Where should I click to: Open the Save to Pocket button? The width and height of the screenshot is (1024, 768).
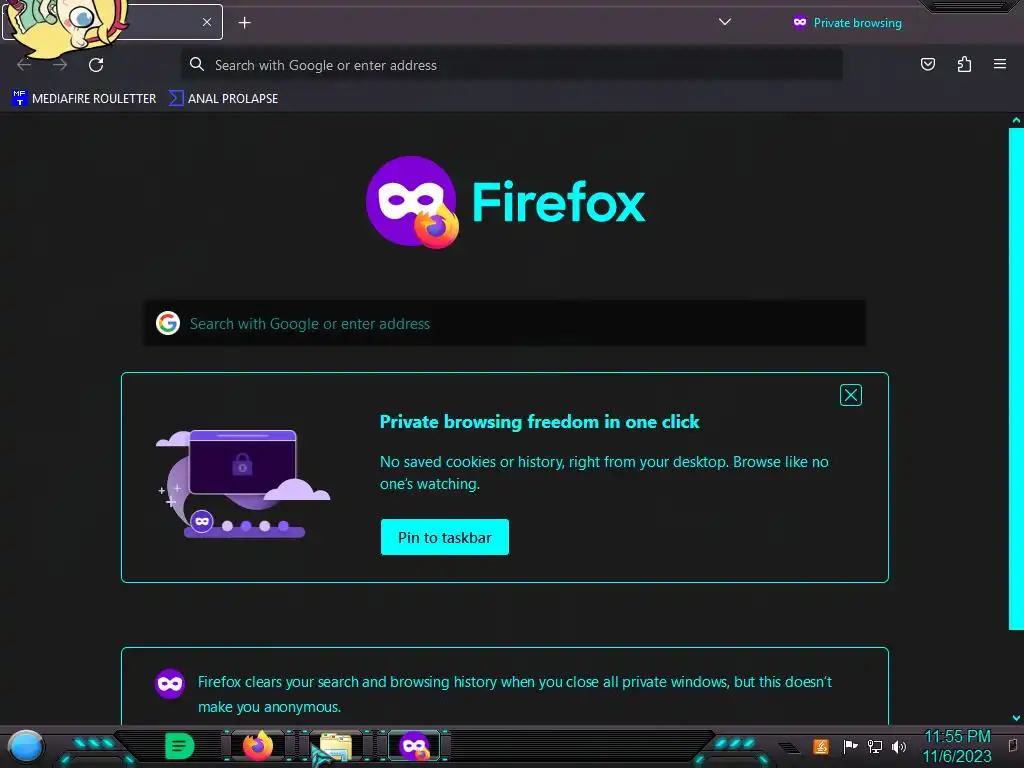927,64
